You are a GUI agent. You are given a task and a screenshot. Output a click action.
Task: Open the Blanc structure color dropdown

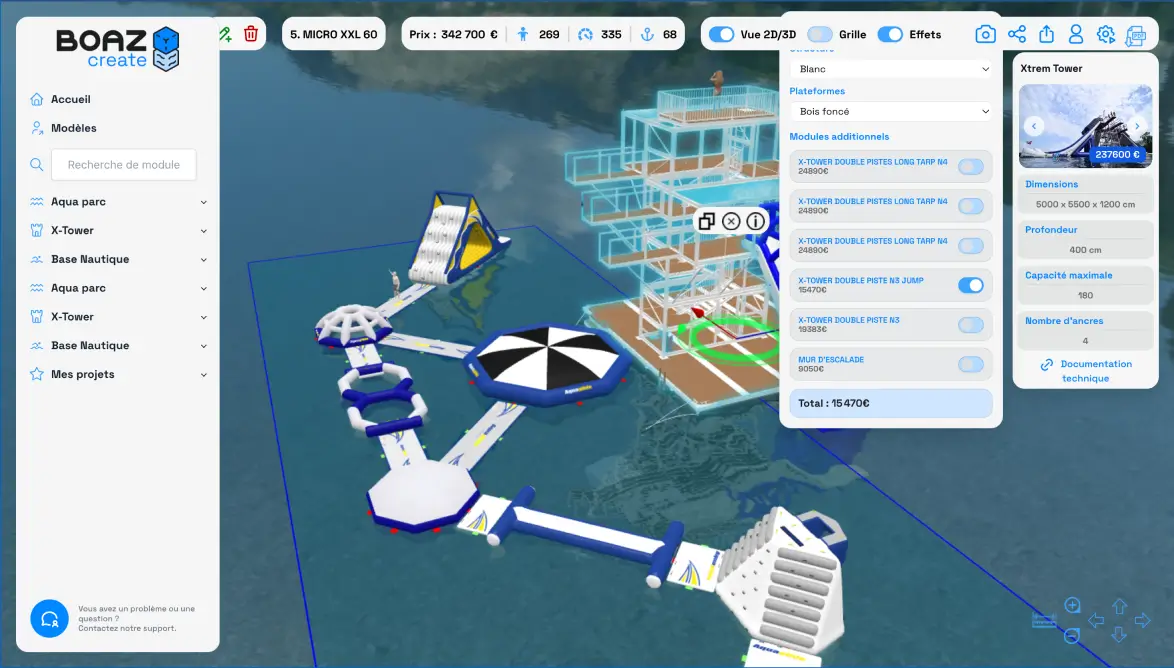(x=891, y=69)
